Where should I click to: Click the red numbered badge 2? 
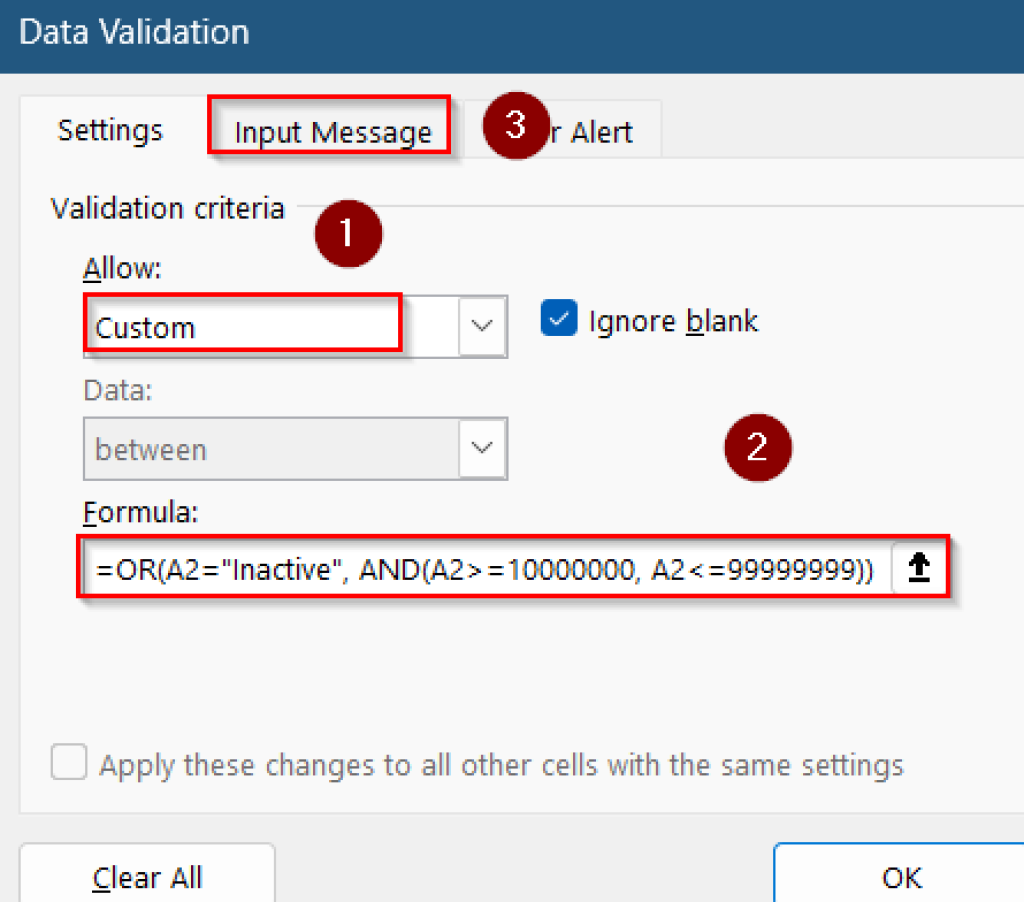click(758, 448)
